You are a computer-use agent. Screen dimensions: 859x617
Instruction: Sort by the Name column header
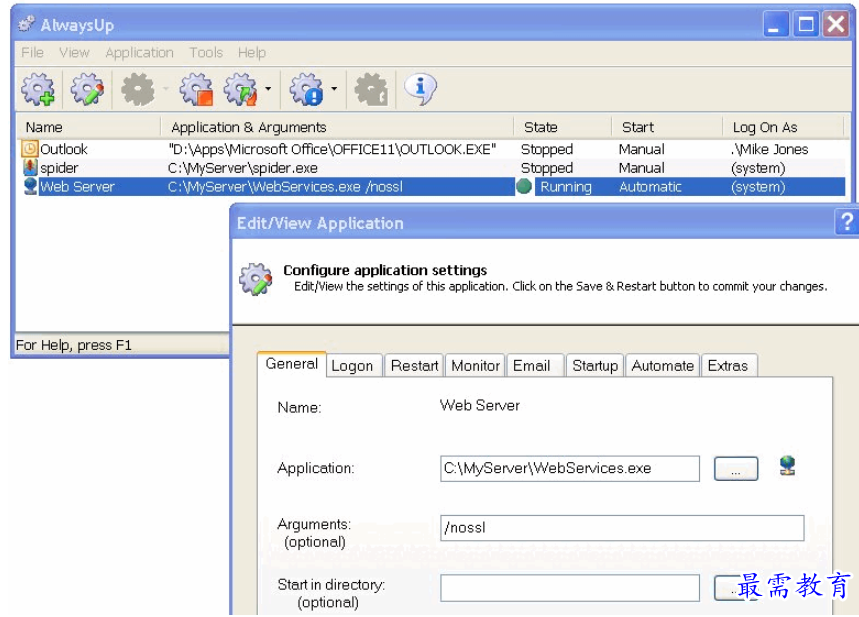[x=89, y=127]
